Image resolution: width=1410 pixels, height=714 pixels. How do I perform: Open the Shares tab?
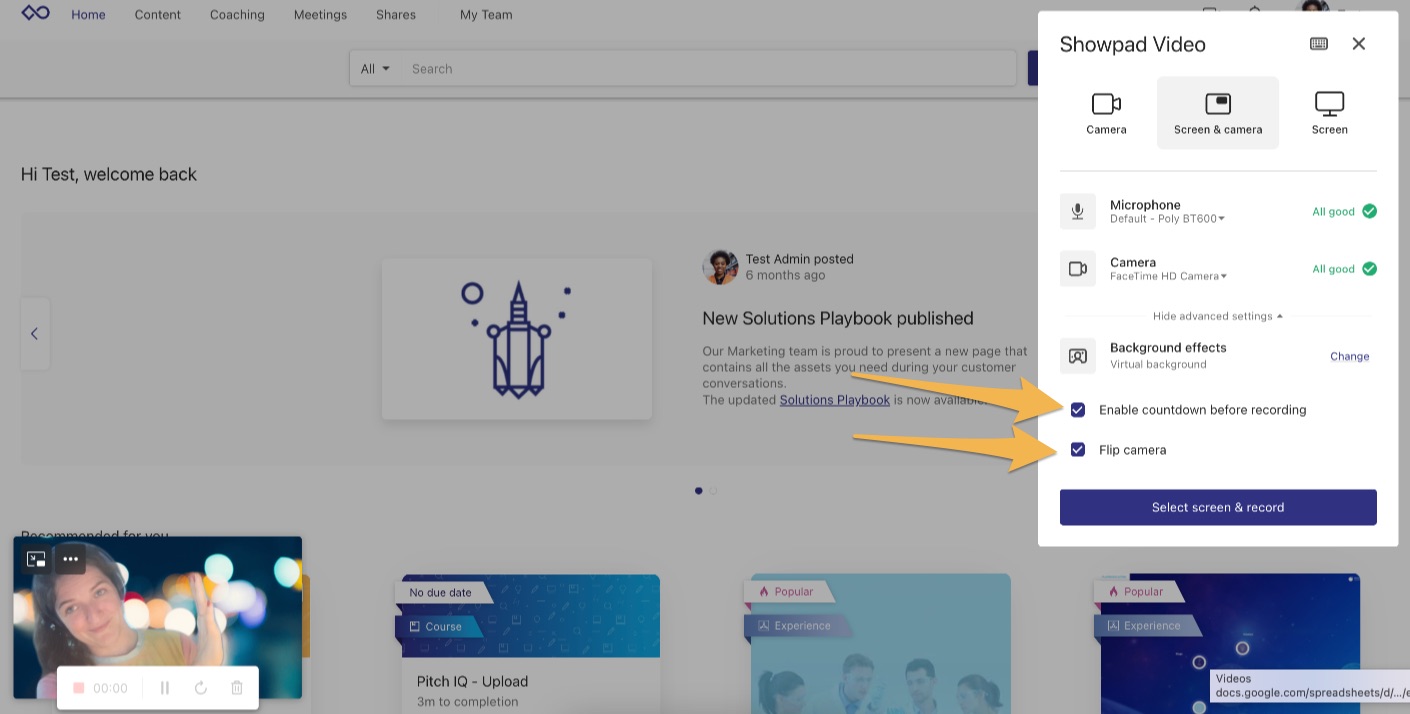[x=395, y=15]
